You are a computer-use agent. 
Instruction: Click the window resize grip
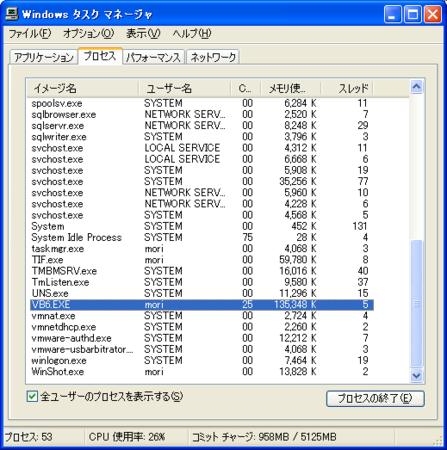coord(438,441)
